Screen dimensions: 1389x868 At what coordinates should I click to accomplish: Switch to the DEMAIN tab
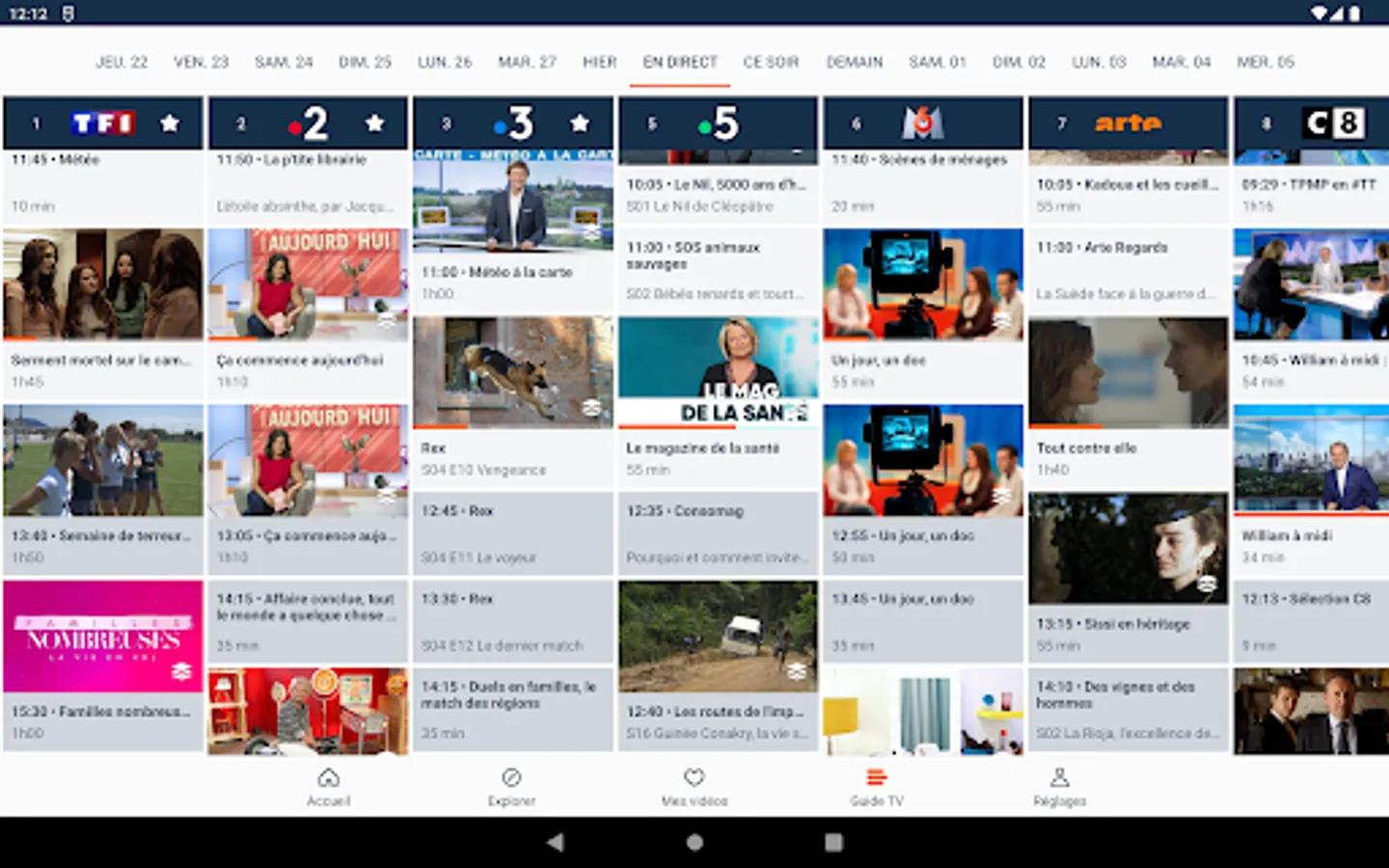[x=855, y=62]
